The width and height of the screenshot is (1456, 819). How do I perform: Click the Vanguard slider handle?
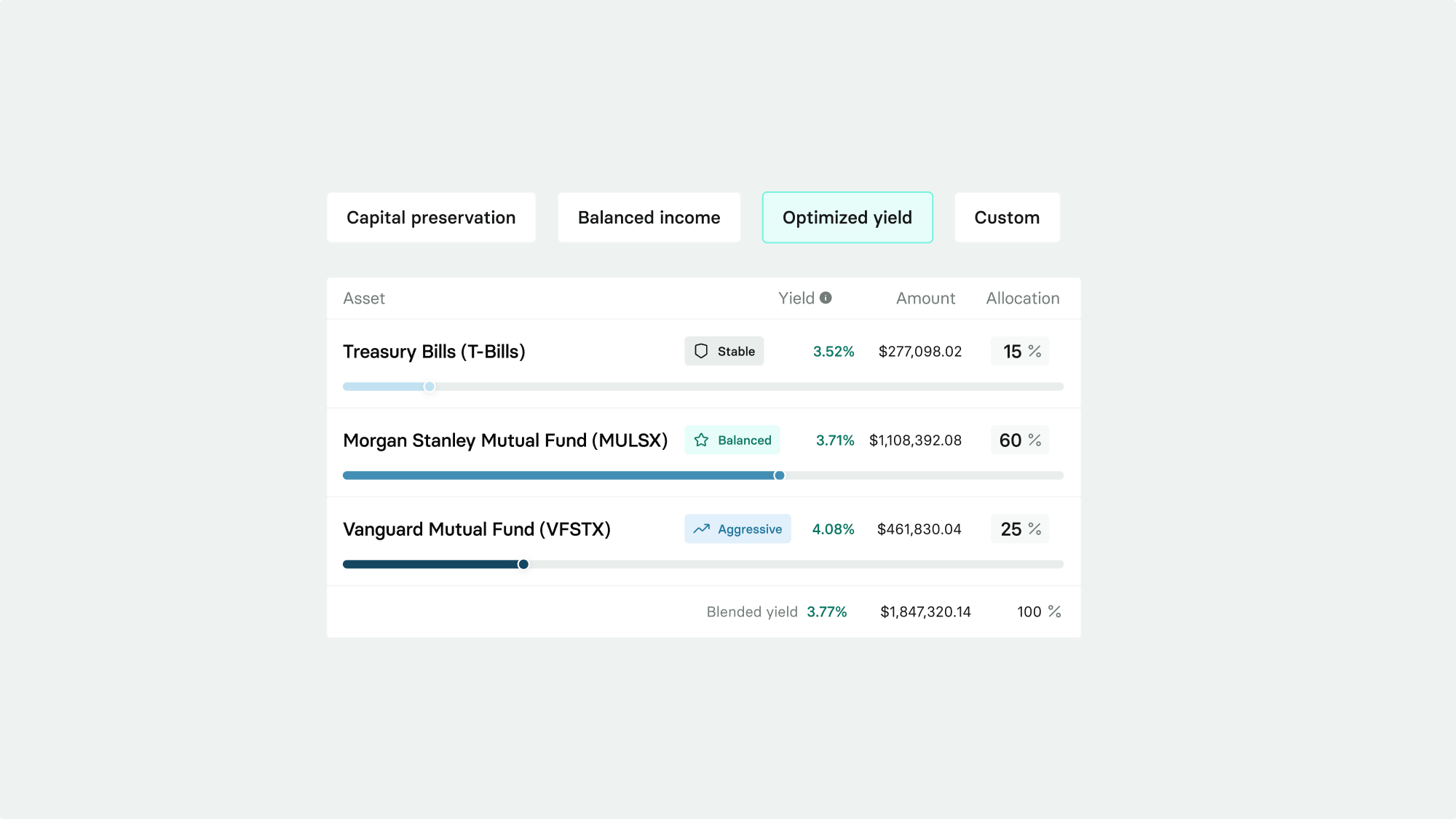click(x=523, y=564)
